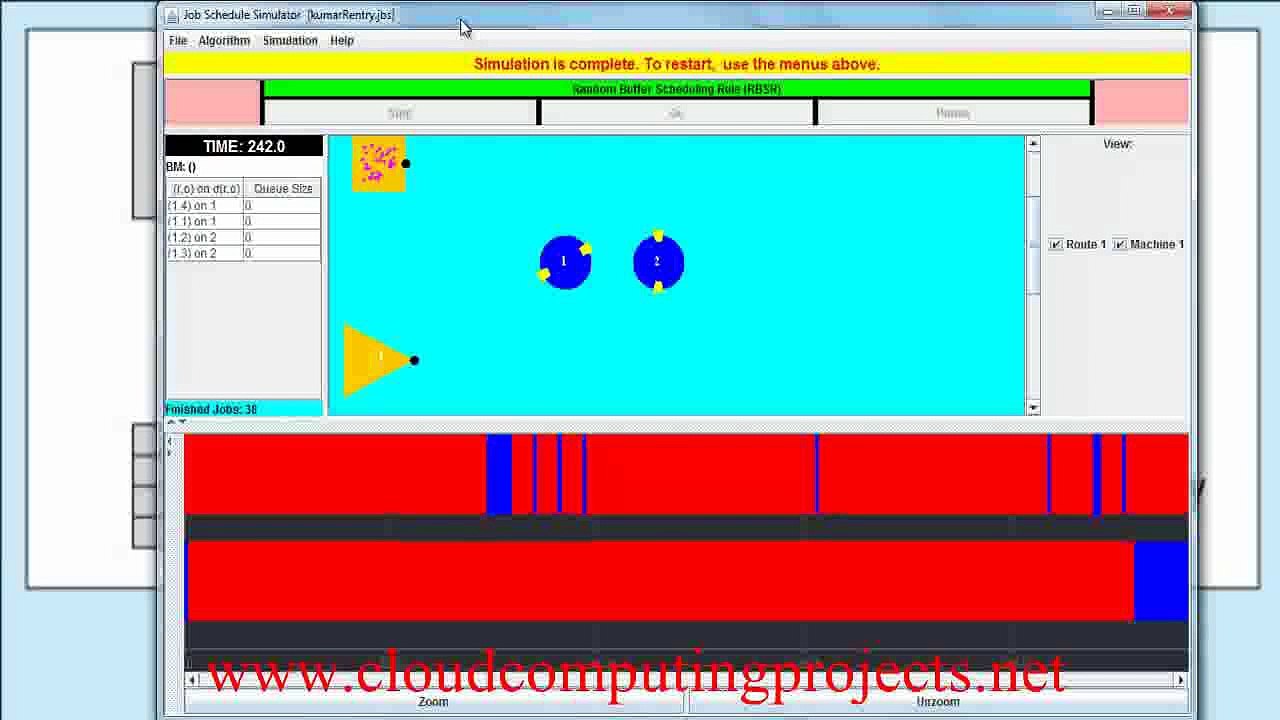
Task: Click the orange triangle job source
Action: pyautogui.click(x=376, y=360)
